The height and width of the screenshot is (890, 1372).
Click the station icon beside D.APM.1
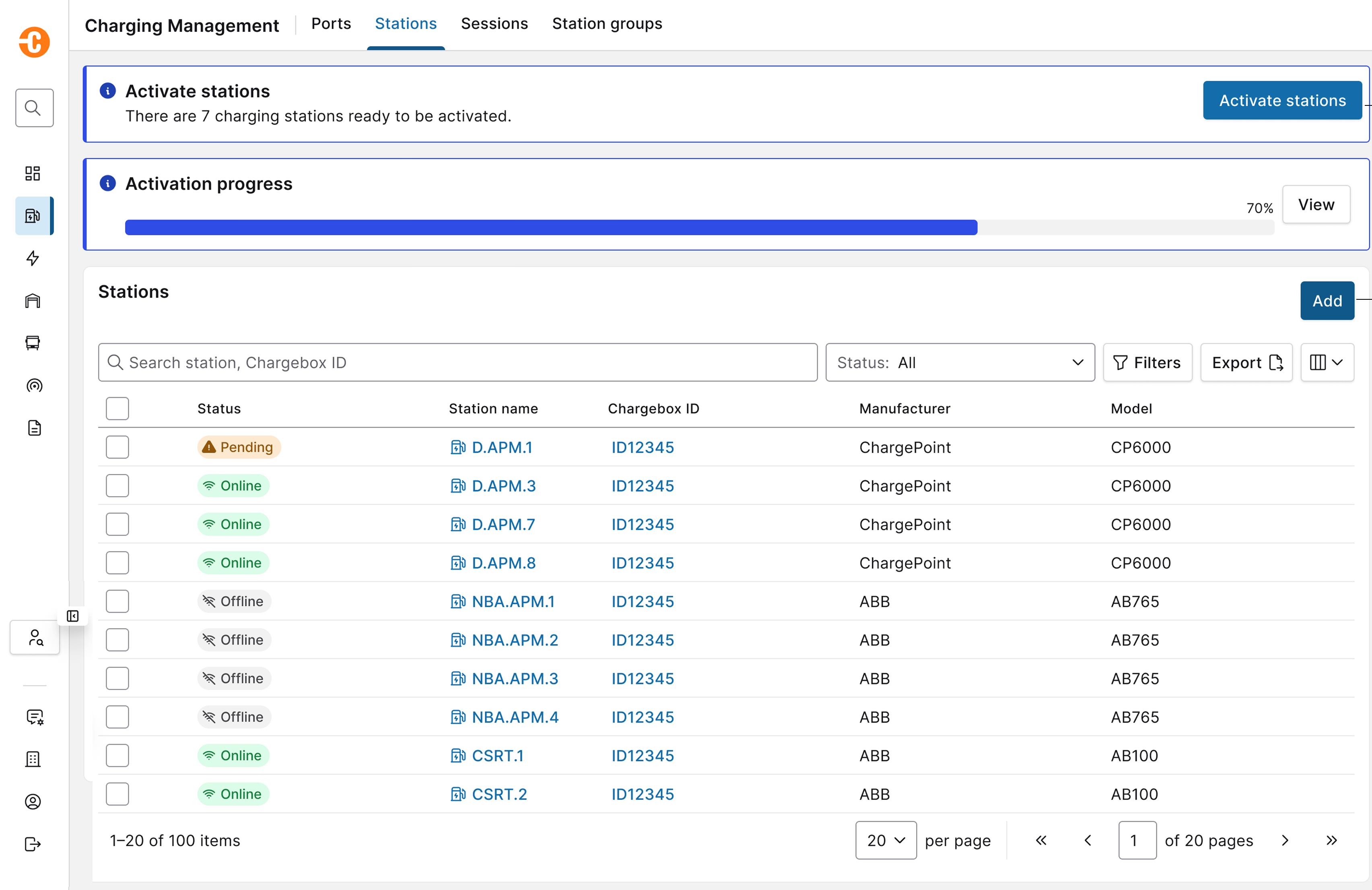458,447
